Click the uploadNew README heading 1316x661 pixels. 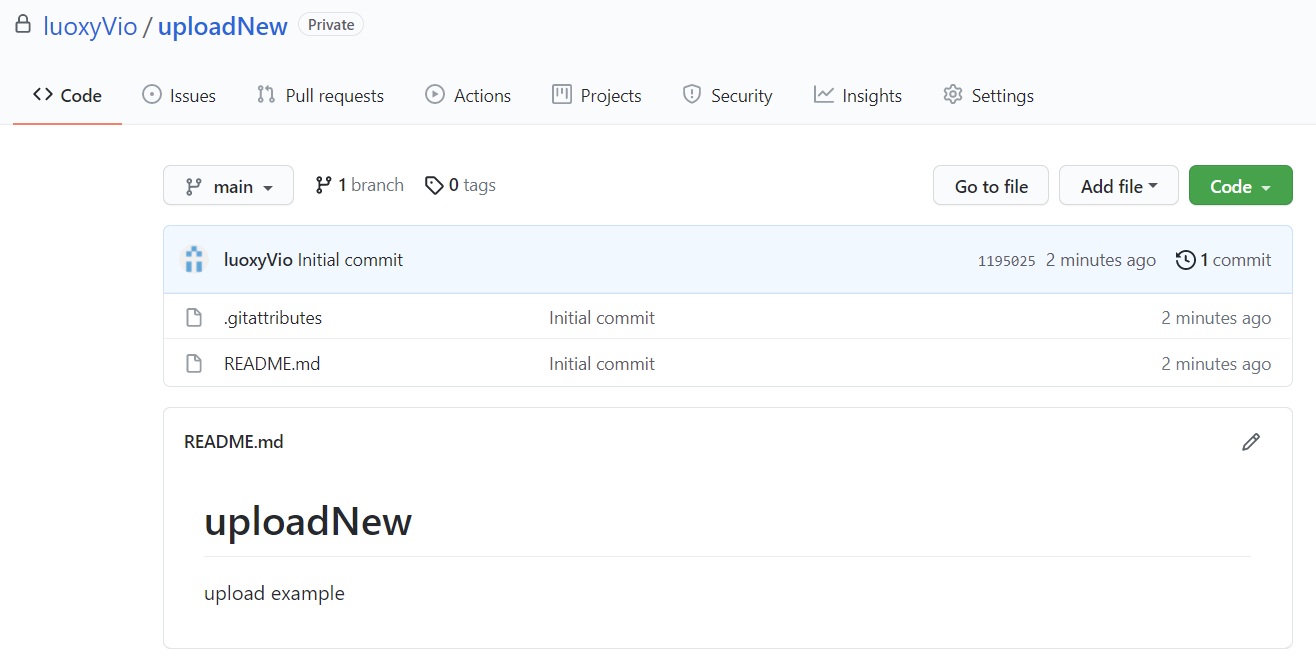click(x=308, y=521)
